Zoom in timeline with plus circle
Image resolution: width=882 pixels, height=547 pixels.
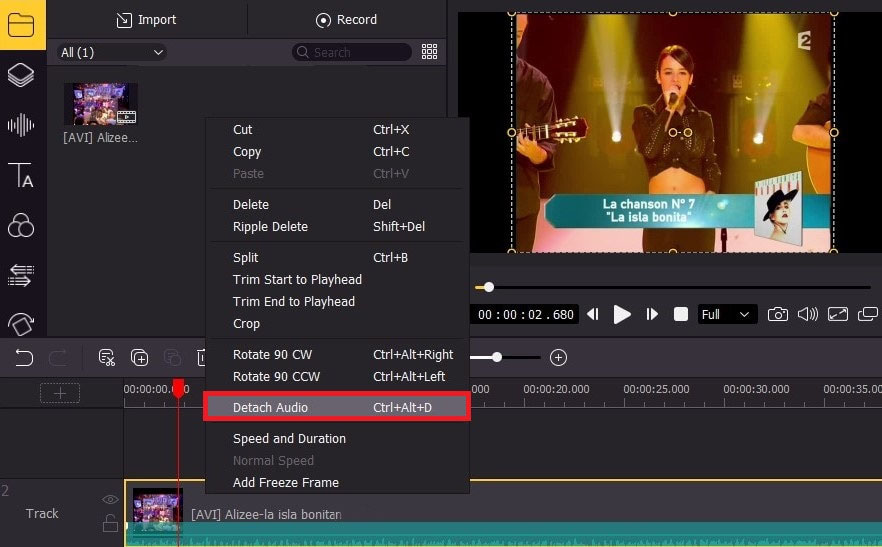click(x=558, y=357)
